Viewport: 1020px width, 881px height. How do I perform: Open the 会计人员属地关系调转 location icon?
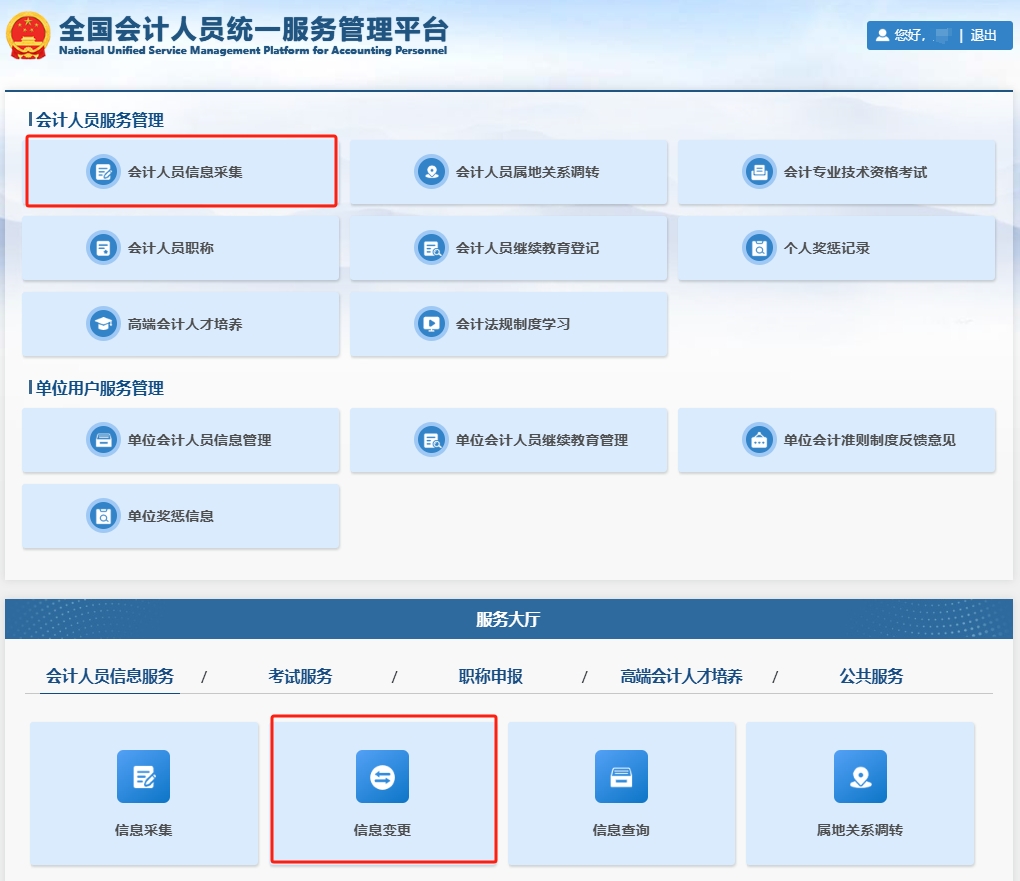[431, 172]
